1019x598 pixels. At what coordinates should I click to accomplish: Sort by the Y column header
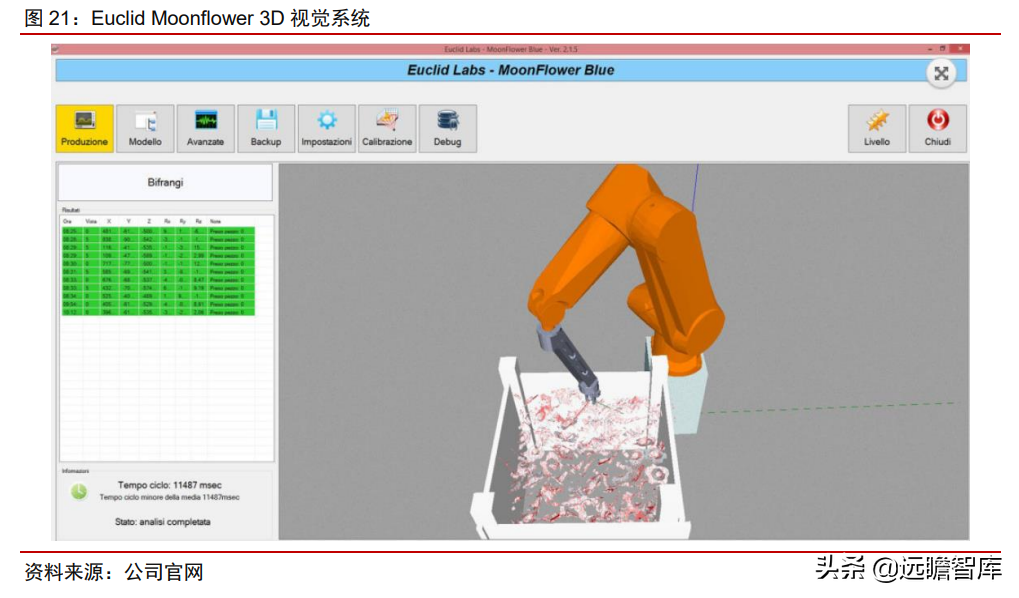(x=129, y=222)
